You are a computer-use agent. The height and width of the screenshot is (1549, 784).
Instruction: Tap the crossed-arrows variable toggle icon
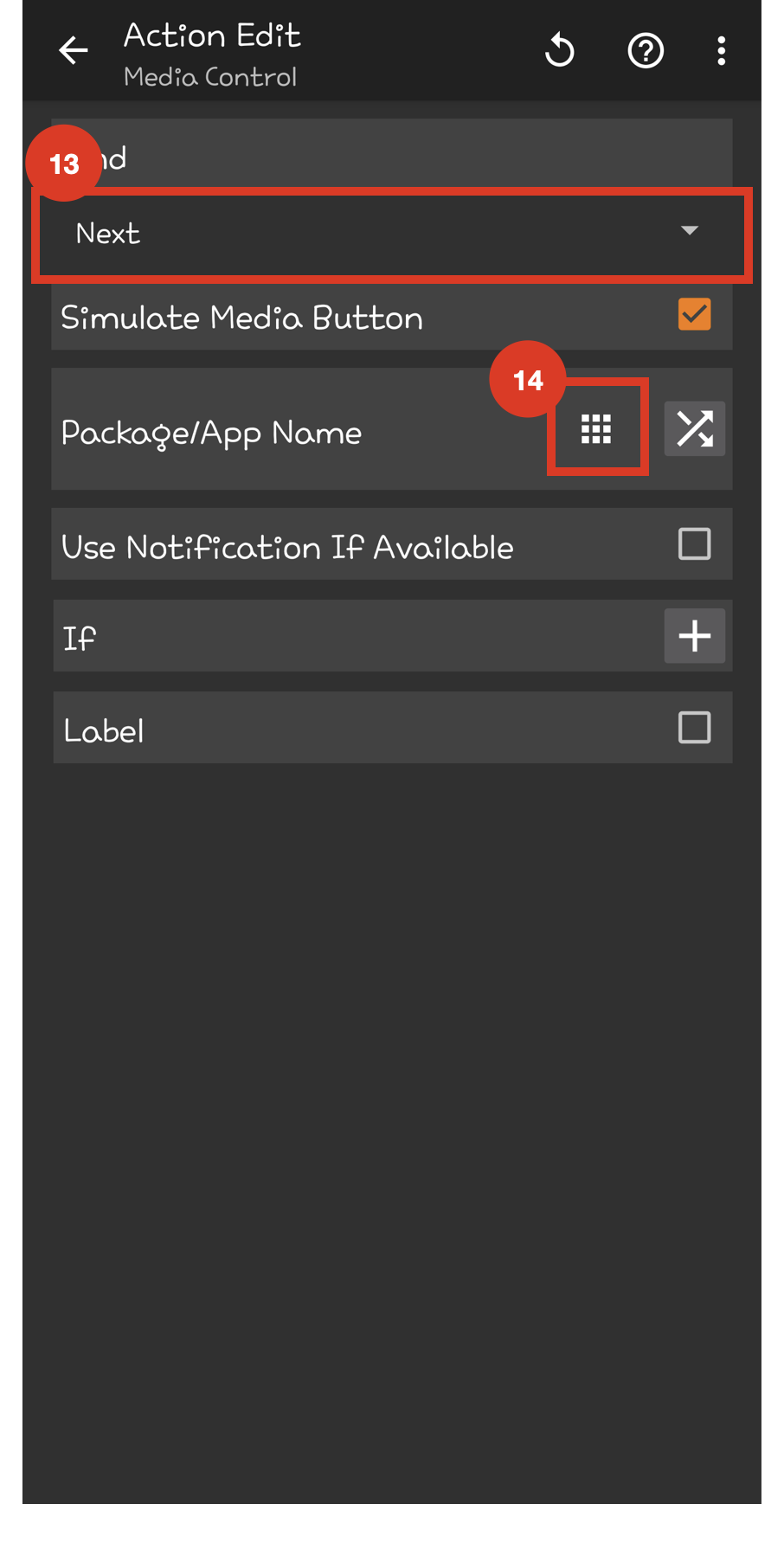pyautogui.click(x=695, y=428)
